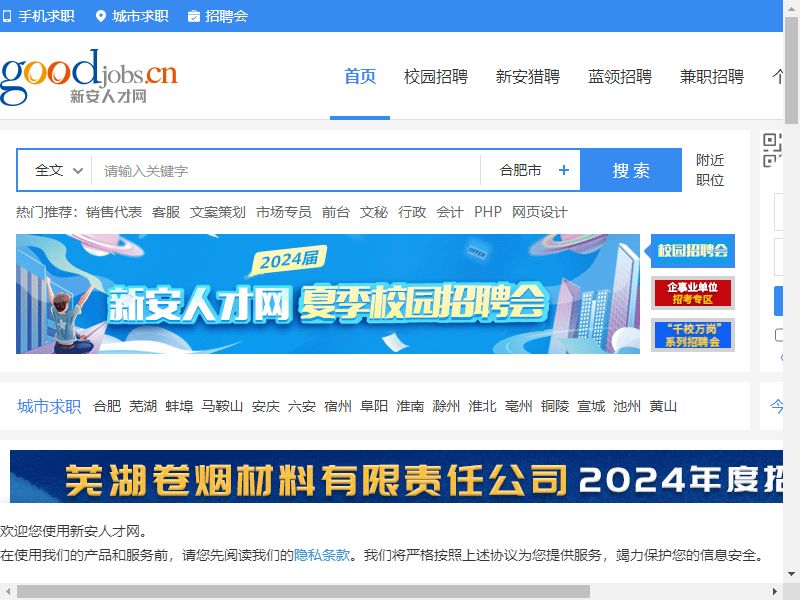Go to the 新安猎聘 tab
The width and height of the screenshot is (800, 600).
(528, 77)
